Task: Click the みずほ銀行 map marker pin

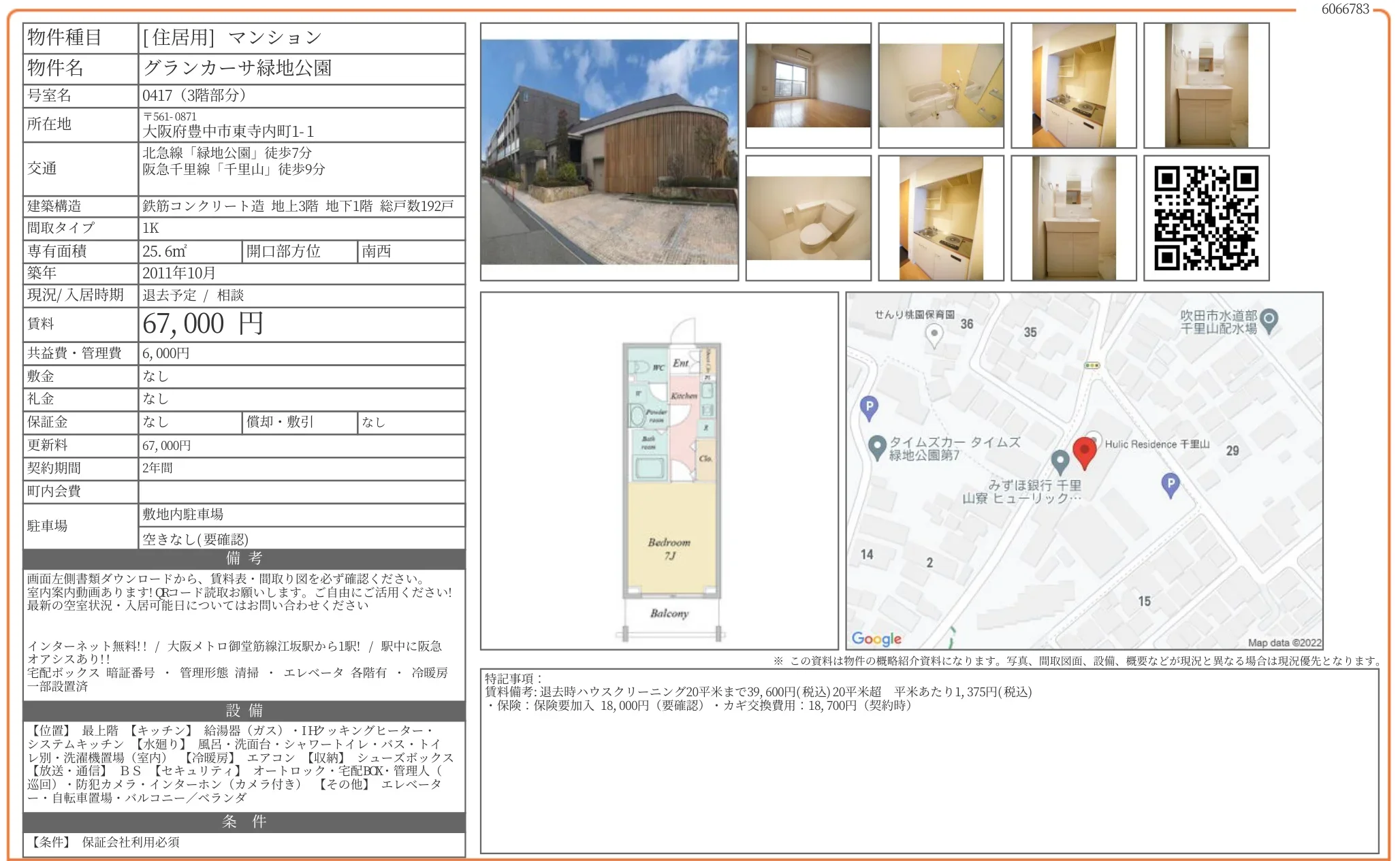Action: pos(1060,461)
